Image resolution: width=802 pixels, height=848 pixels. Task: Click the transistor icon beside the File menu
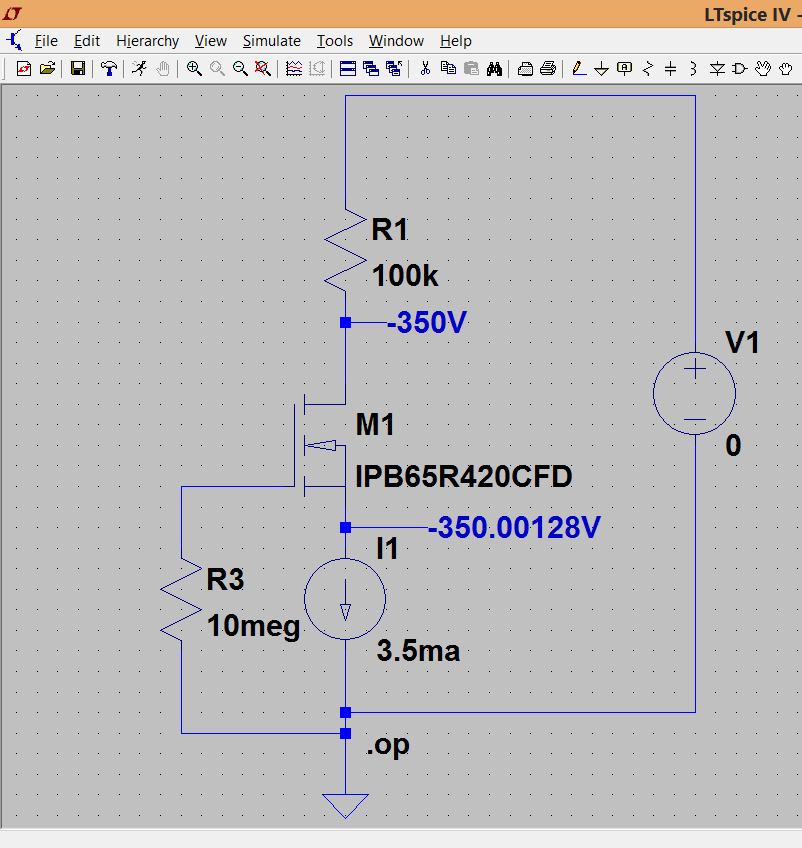point(14,40)
